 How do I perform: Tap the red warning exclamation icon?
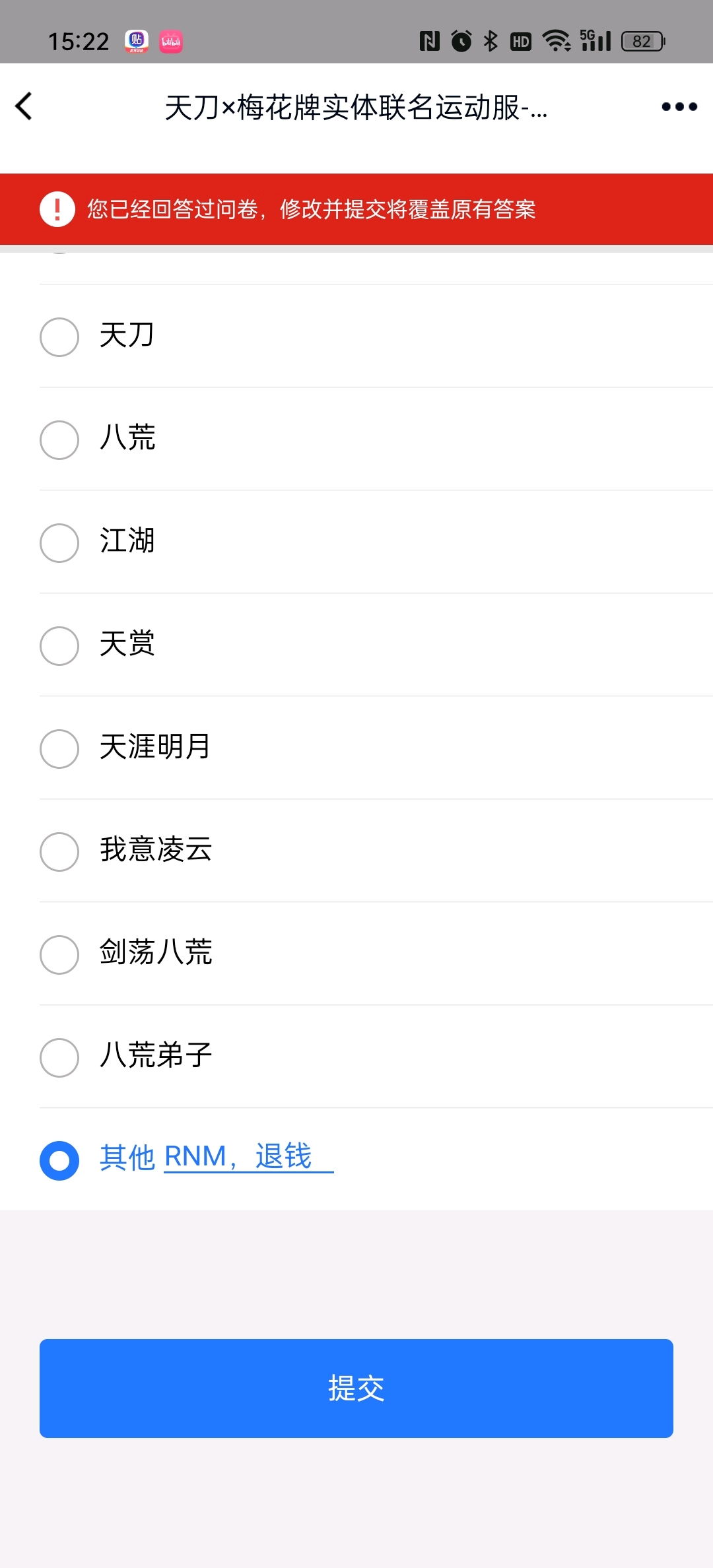tap(57, 209)
